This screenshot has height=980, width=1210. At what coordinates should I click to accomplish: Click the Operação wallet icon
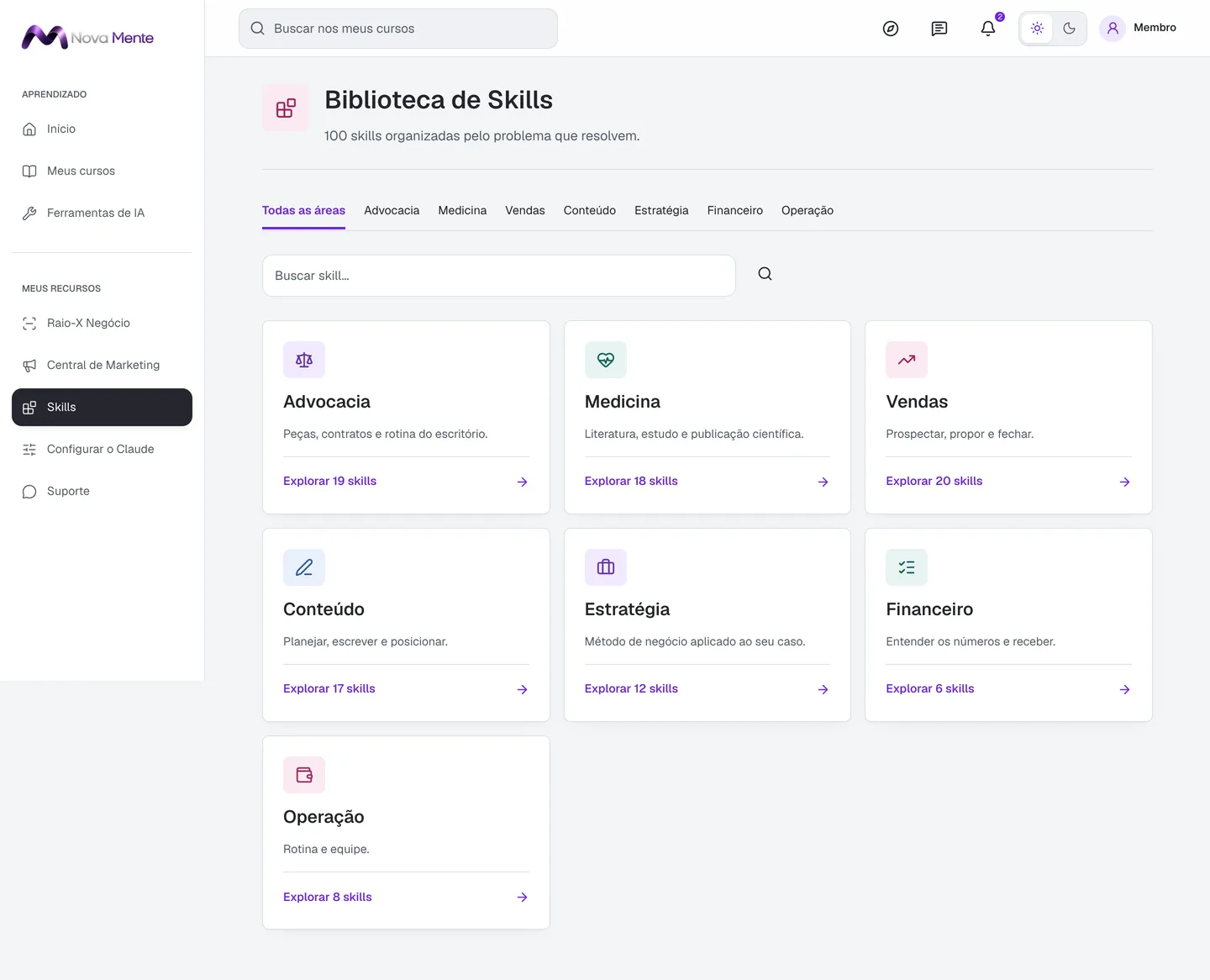click(304, 775)
